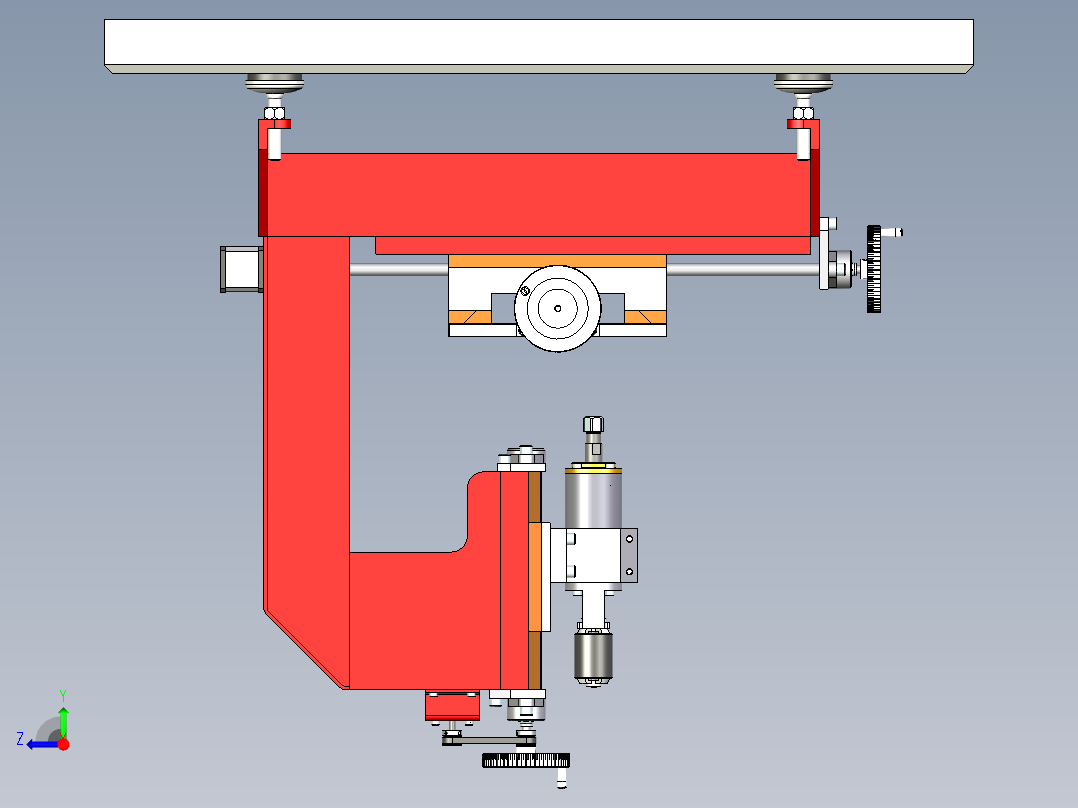The height and width of the screenshot is (808, 1078).
Task: Select the white spindle clamp bracket
Action: tap(594, 556)
